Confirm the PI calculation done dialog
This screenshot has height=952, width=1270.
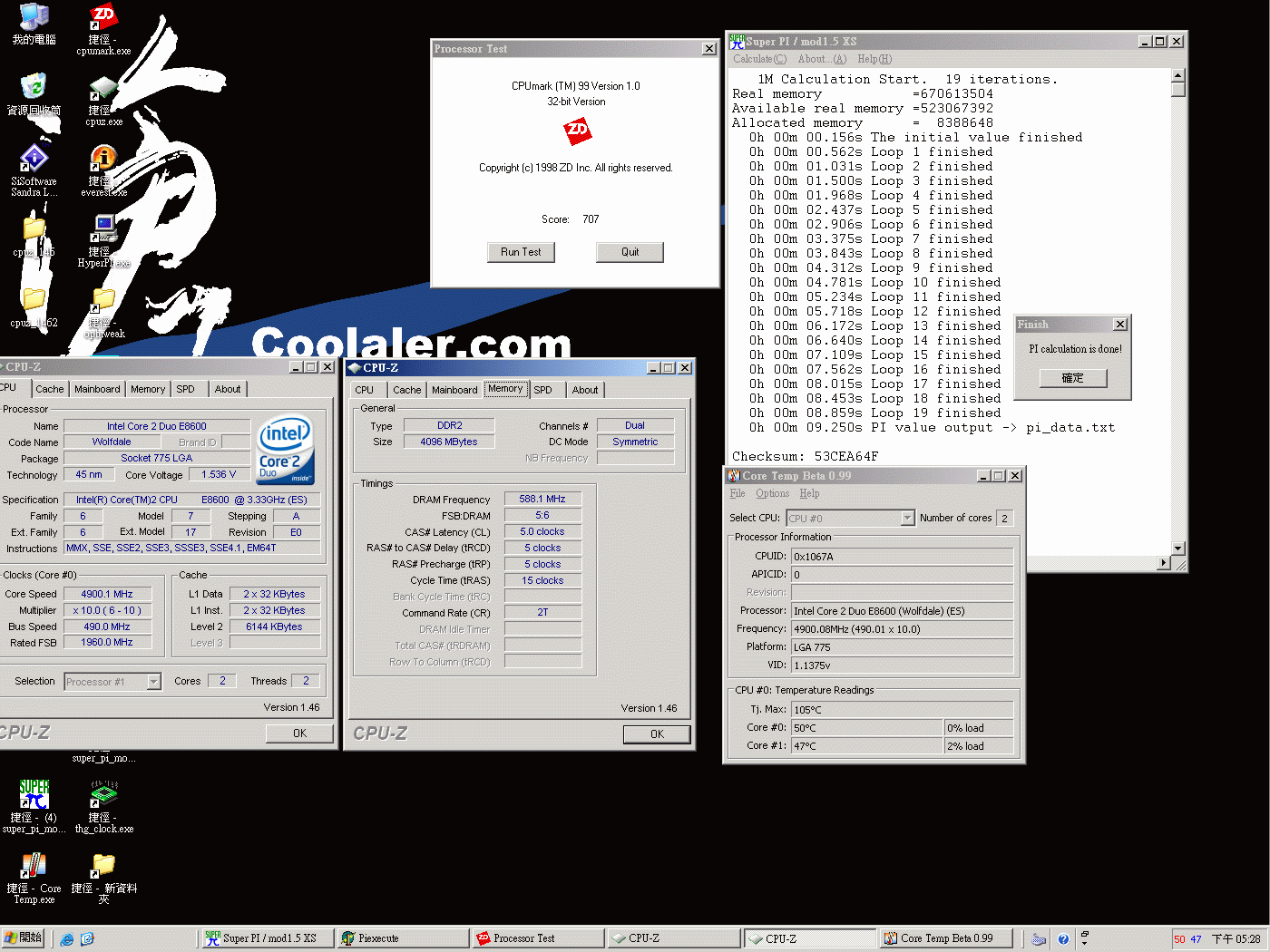pyautogui.click(x=1073, y=378)
